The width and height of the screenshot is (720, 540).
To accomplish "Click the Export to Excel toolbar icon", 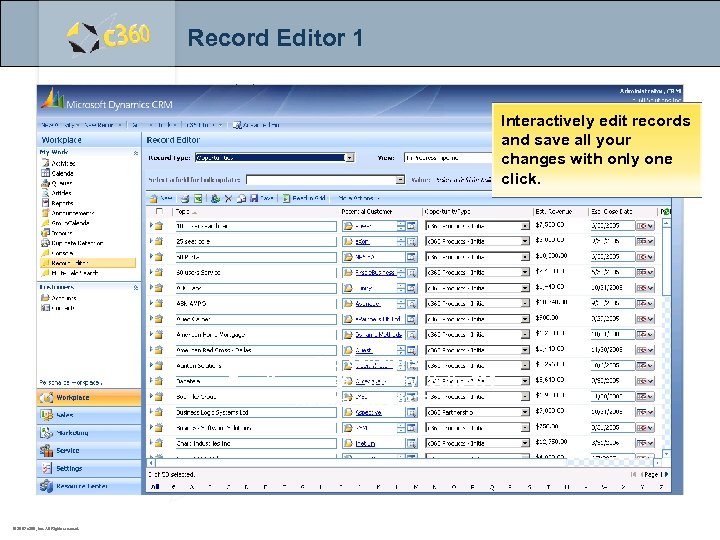I will pyautogui.click(x=198, y=198).
